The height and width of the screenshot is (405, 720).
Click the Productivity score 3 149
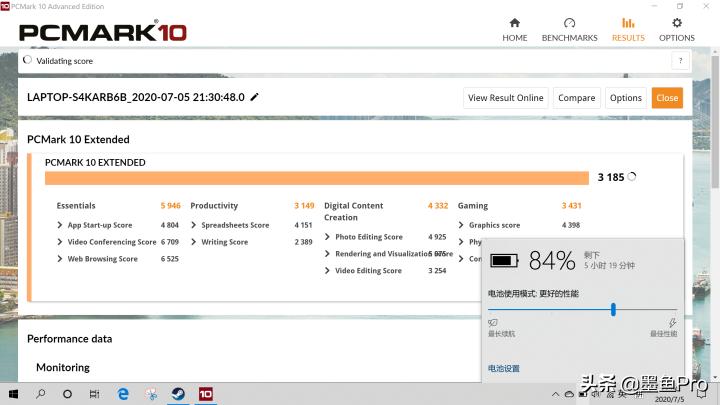point(304,206)
